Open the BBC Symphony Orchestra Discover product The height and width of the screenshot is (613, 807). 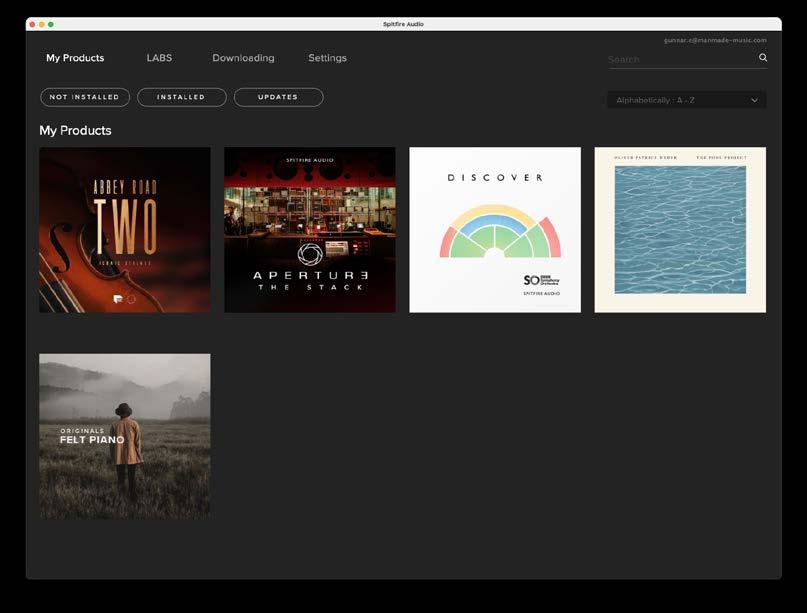pos(495,230)
